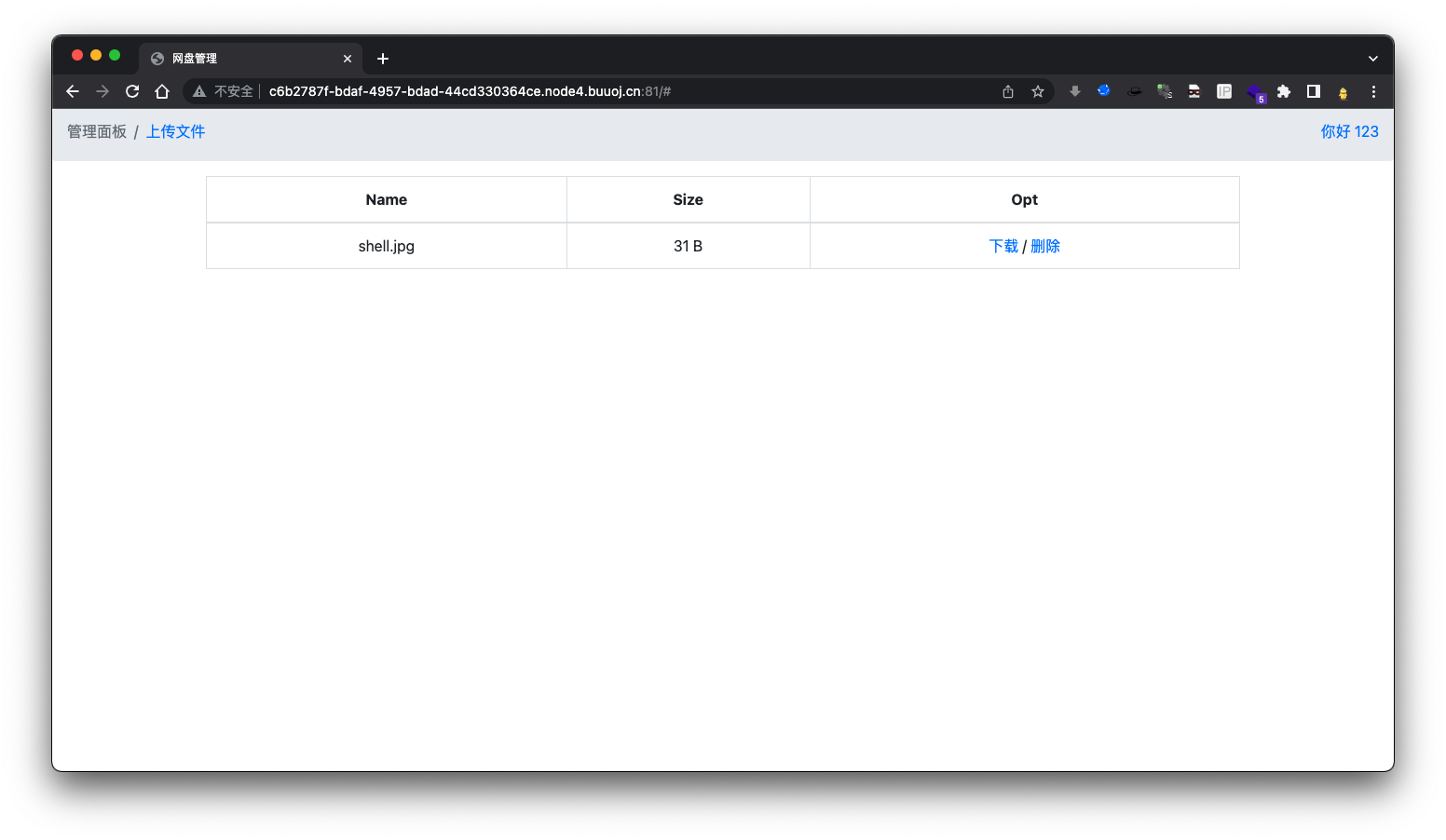Image resolution: width=1446 pixels, height=840 pixels.
Task: Click the browser back arrow
Action: [x=73, y=91]
